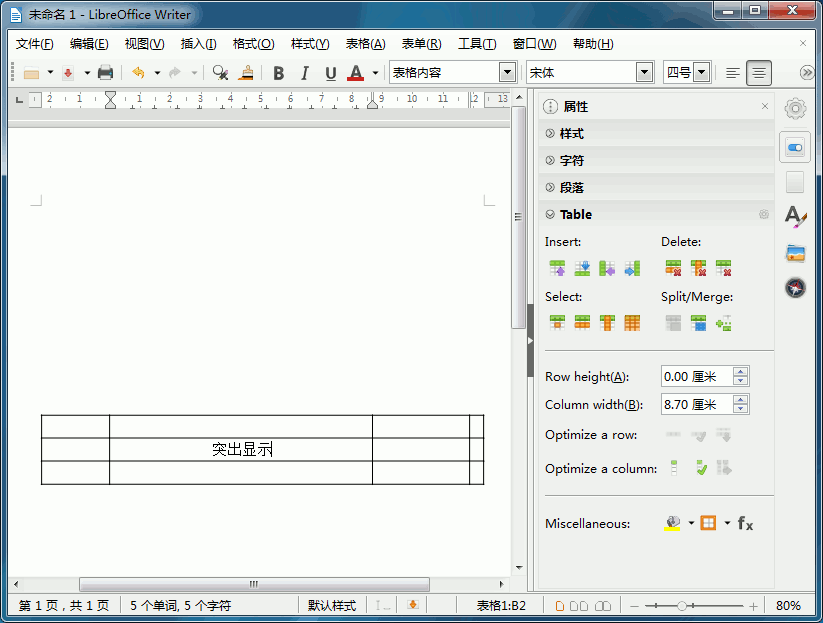The width and height of the screenshot is (823, 623).
Task: Click the Column width input field
Action: coord(696,405)
